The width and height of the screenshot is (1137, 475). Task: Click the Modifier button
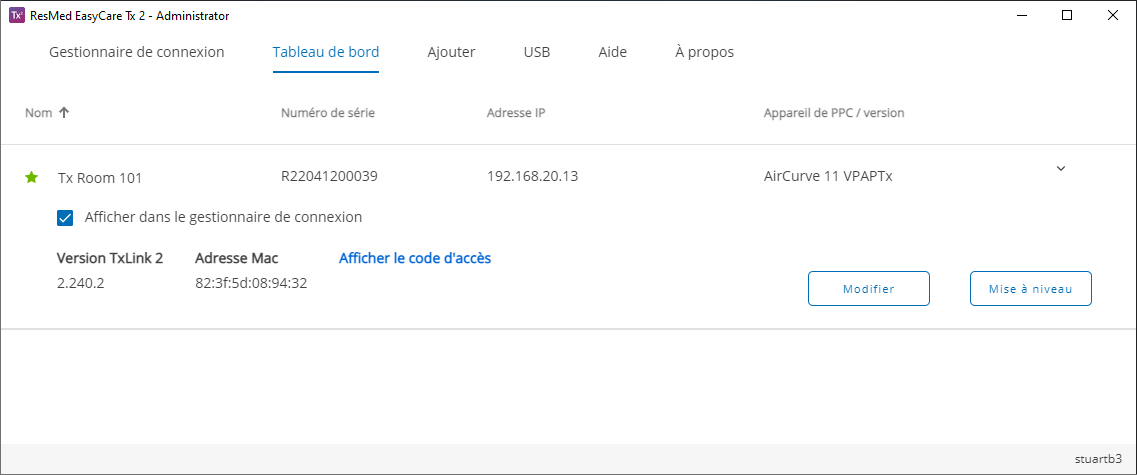[869, 289]
